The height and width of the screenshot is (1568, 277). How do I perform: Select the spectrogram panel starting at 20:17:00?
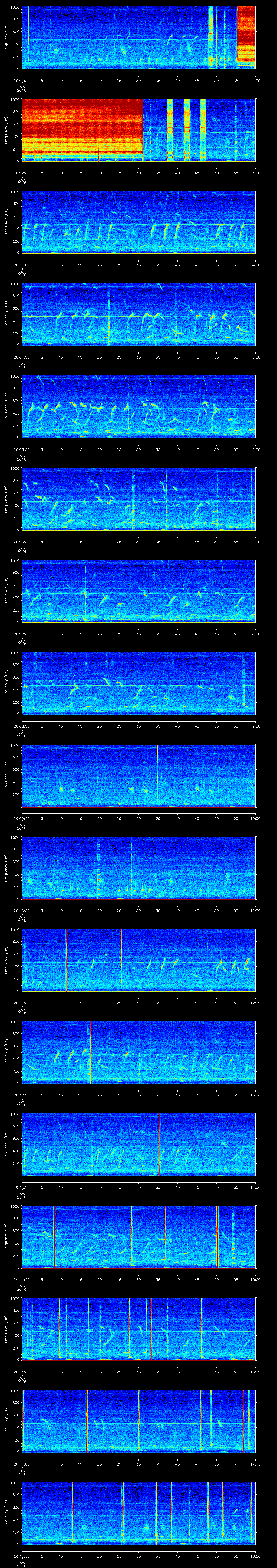pos(139,1514)
